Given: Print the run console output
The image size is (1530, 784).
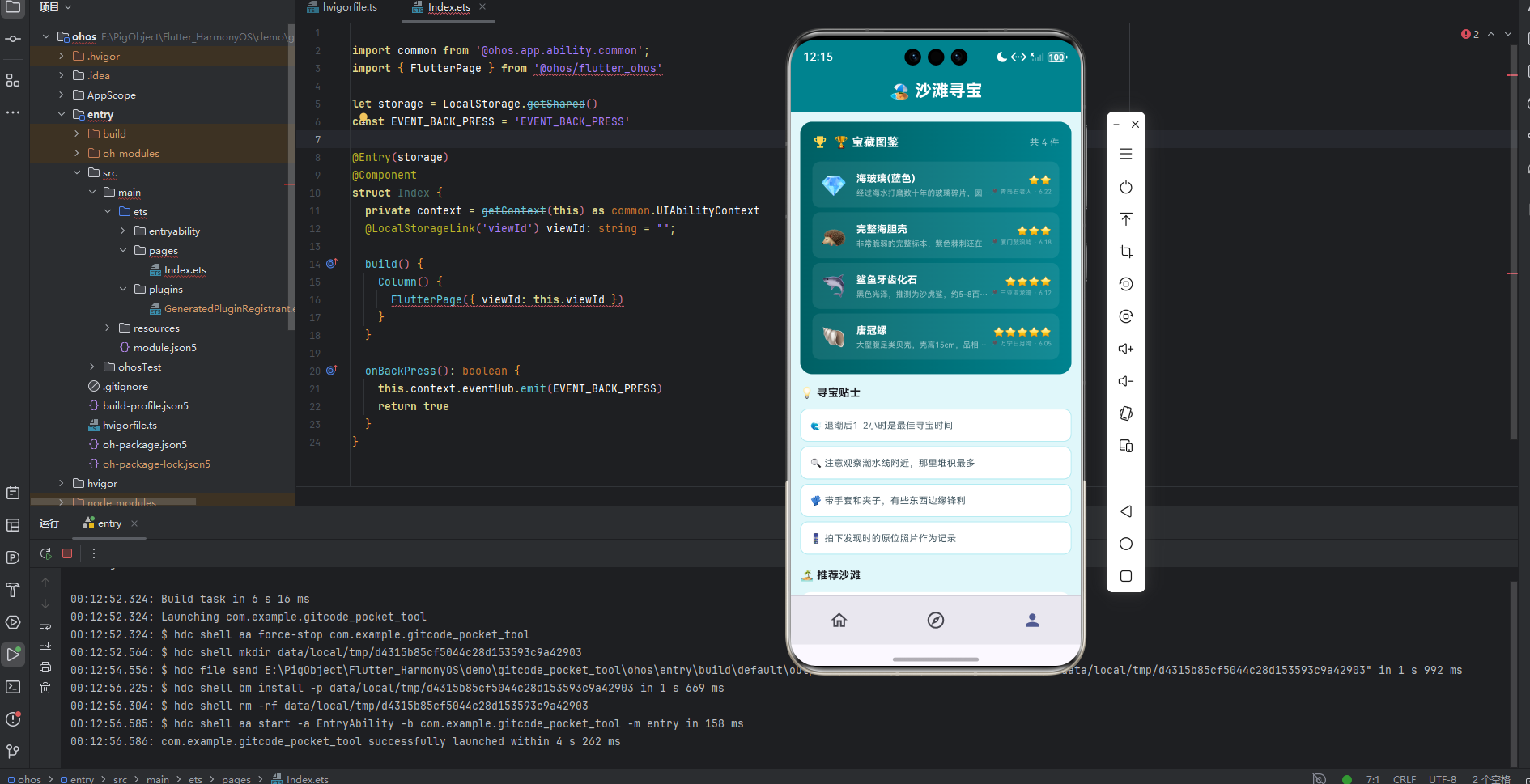Looking at the screenshot, I should pos(45,667).
